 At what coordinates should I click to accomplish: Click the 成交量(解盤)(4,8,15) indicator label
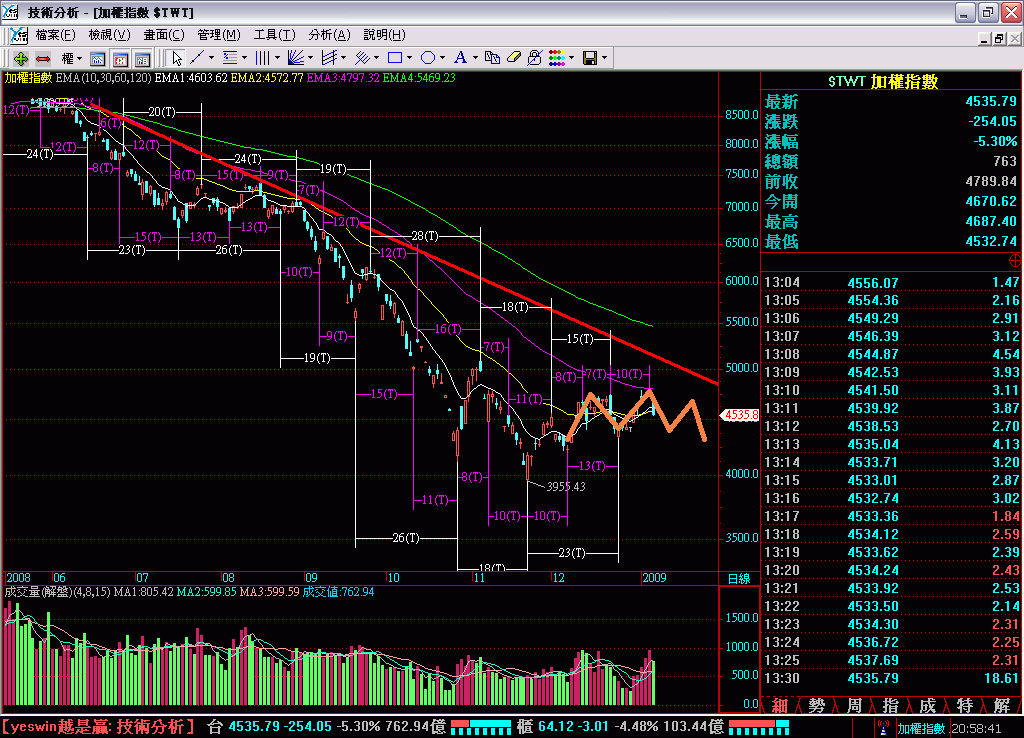(57, 592)
